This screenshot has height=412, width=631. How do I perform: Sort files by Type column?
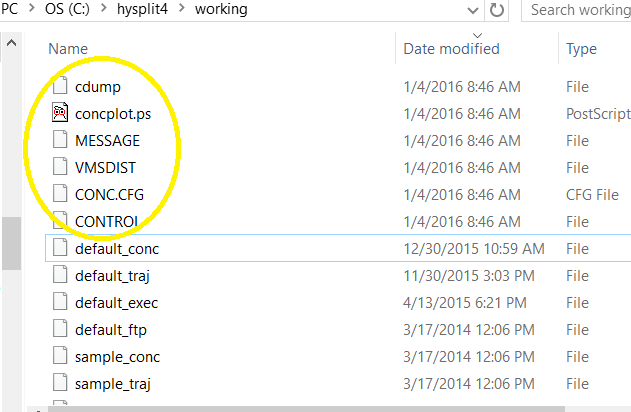(581, 48)
